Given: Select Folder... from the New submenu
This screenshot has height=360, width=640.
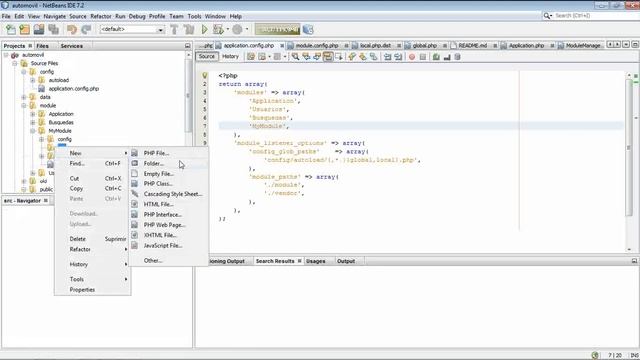Looking at the screenshot, I should coord(169,163).
